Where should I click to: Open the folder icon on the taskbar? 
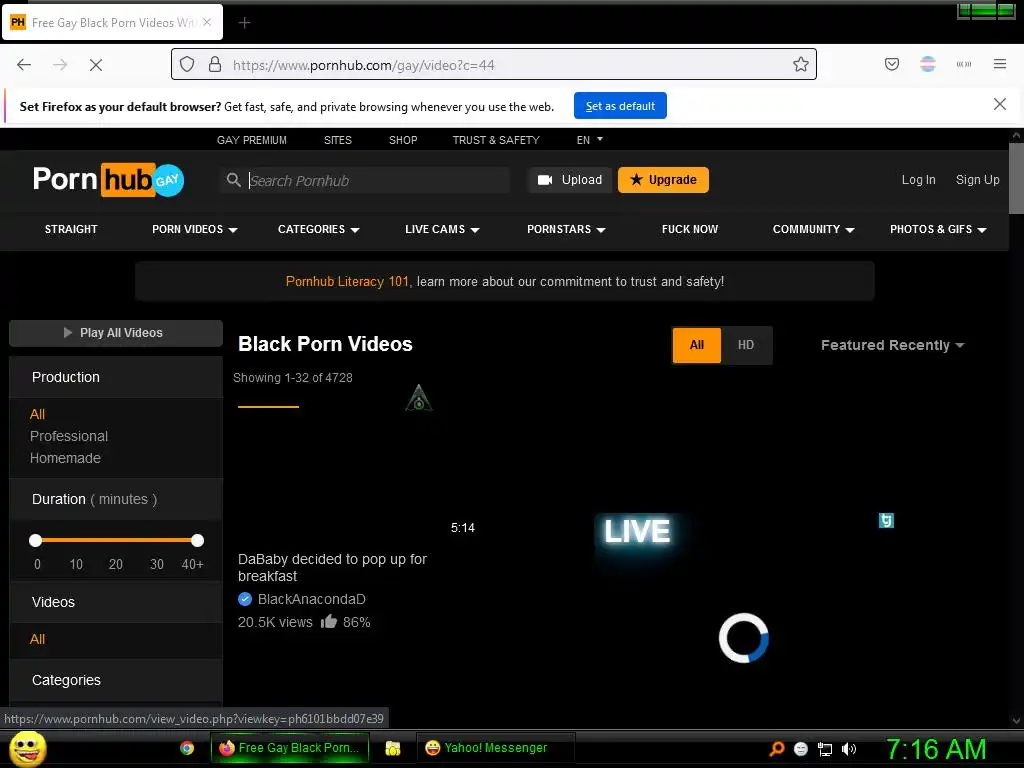click(x=392, y=748)
